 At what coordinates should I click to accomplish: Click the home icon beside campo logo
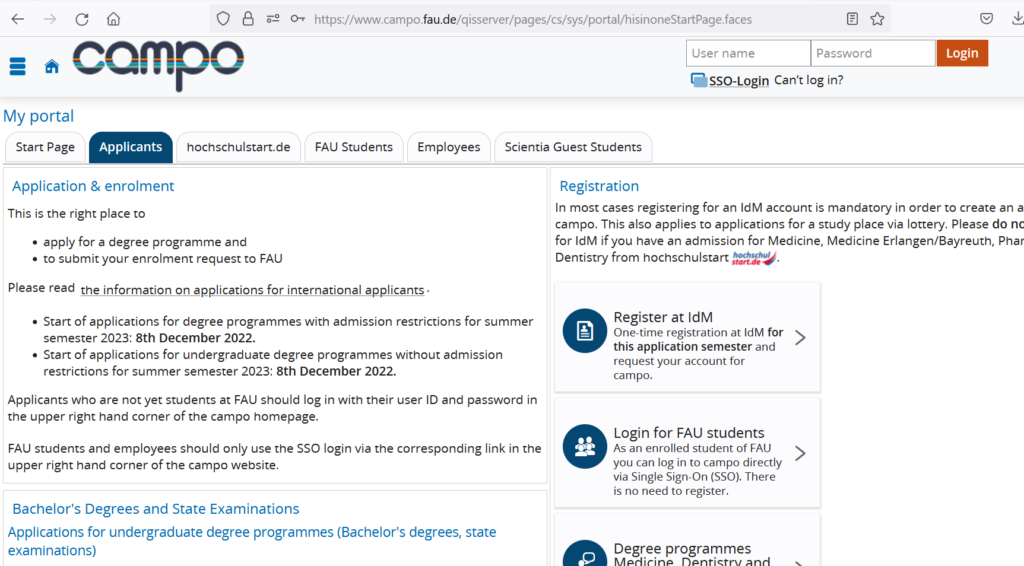click(x=51, y=66)
